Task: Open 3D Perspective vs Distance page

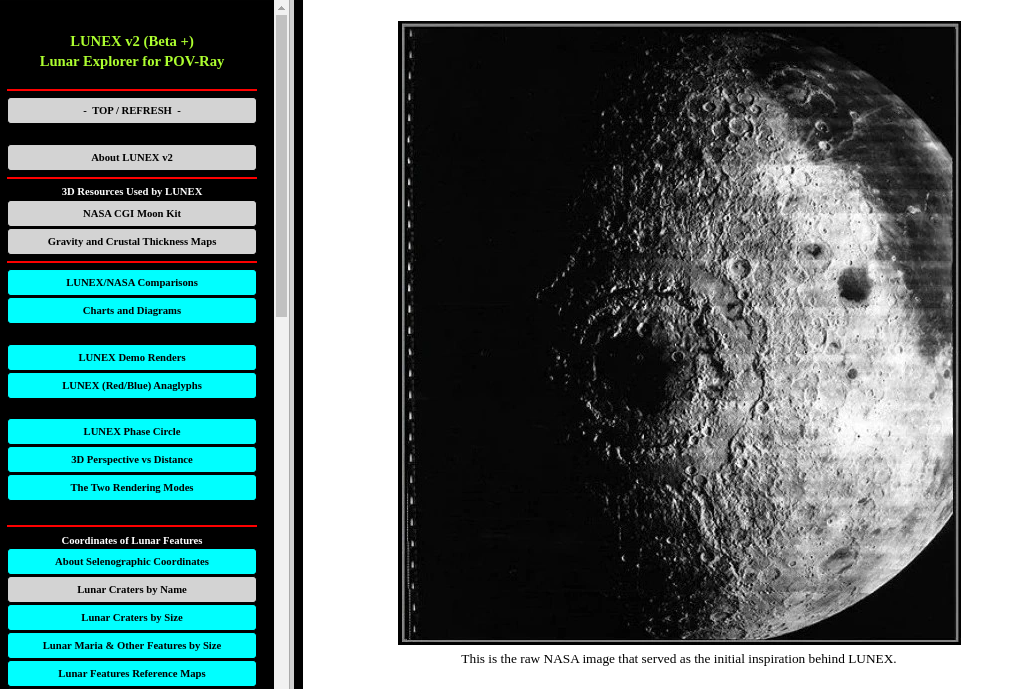Action: (132, 459)
